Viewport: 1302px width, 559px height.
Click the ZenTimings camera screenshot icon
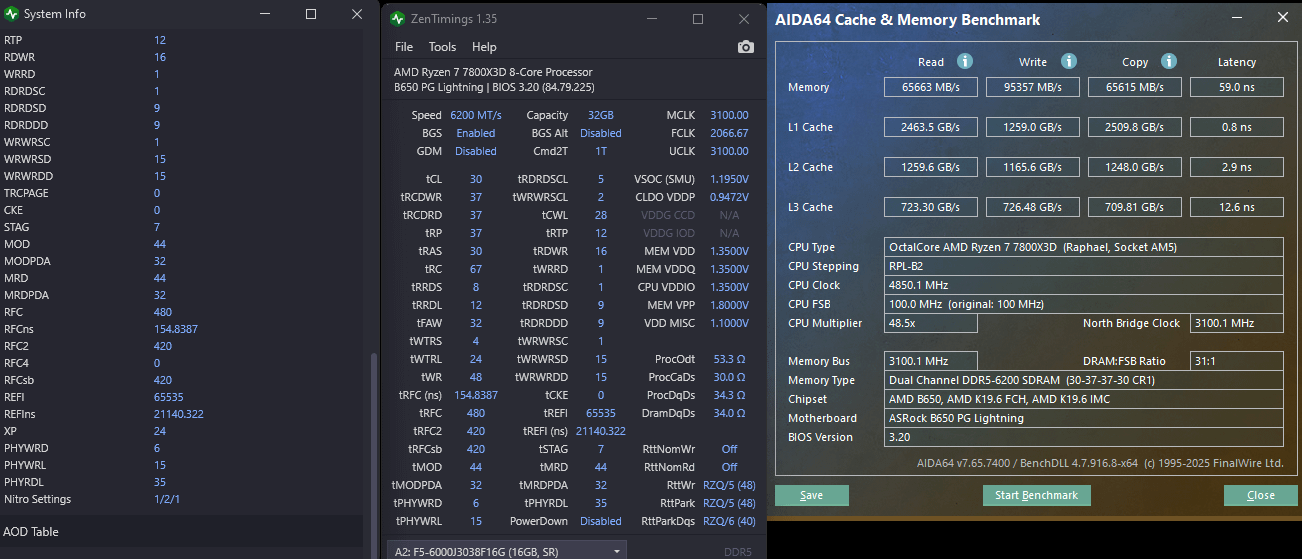tap(745, 47)
